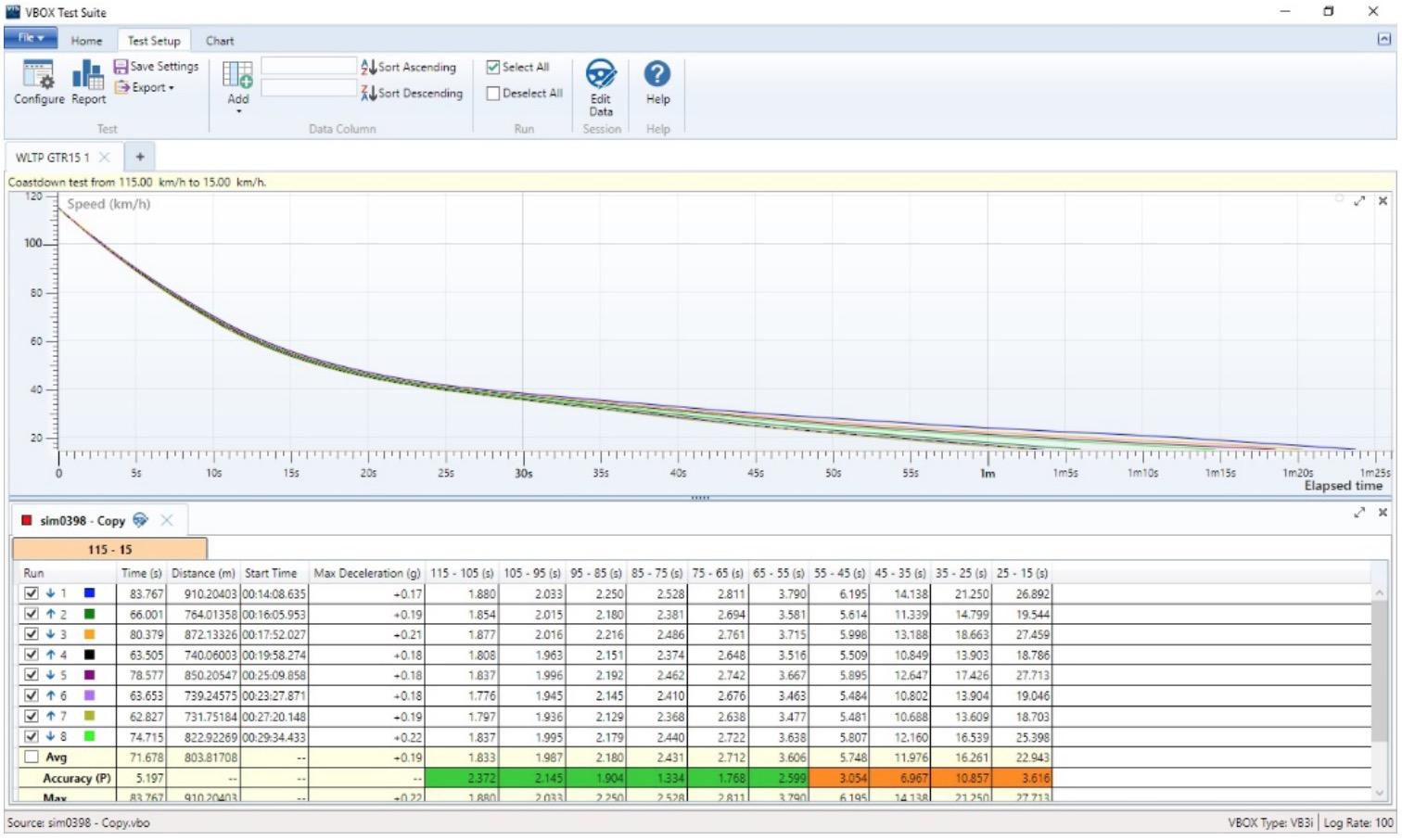Expand the speed chart to full view
The width and height of the screenshot is (1402, 840).
click(1359, 201)
